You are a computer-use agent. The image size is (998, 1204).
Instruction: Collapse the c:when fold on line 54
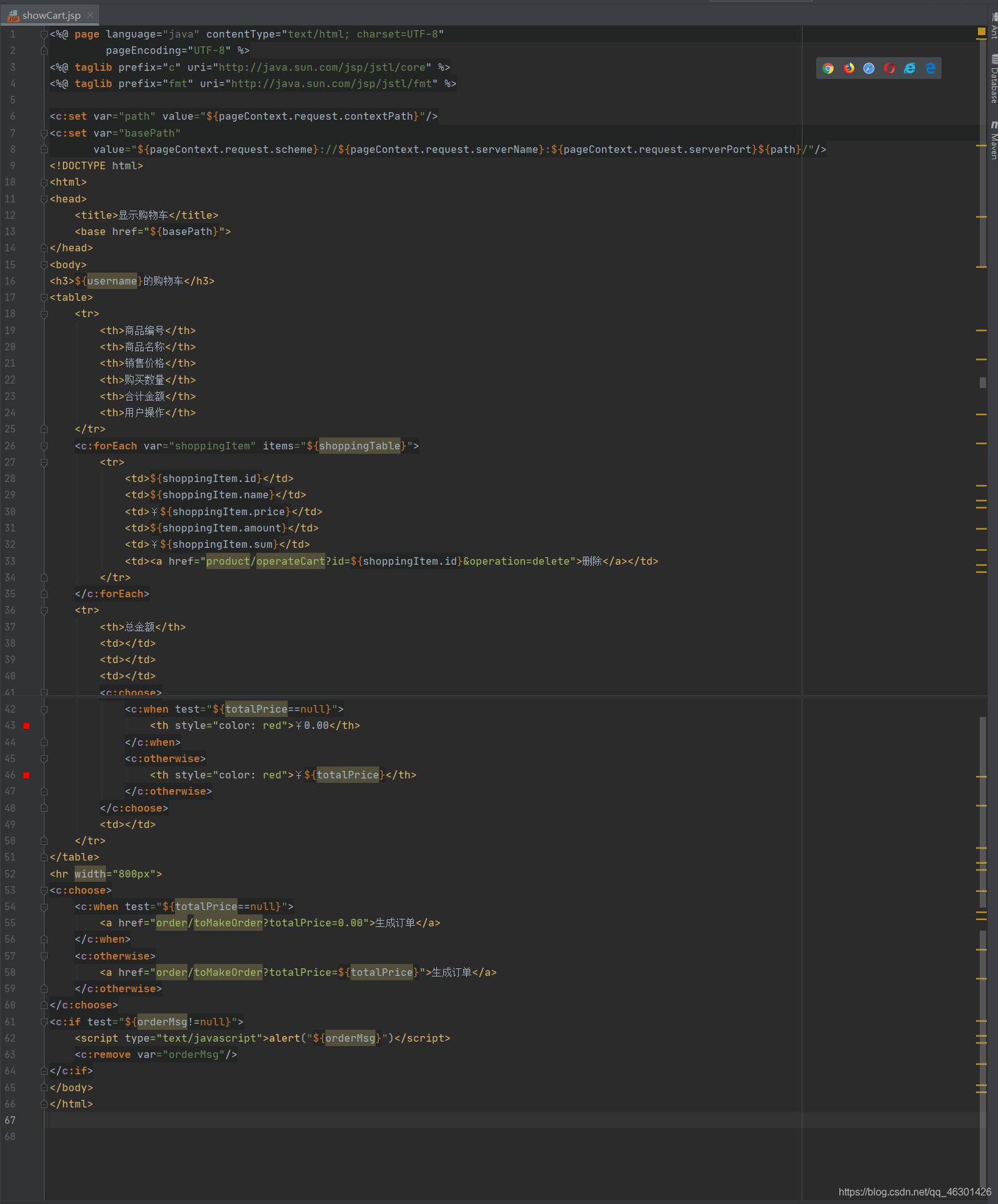[44, 907]
